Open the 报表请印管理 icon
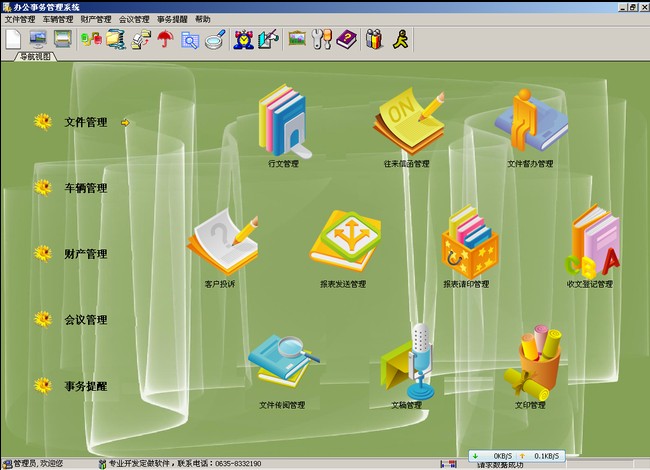The width and height of the screenshot is (650, 470). point(466,241)
